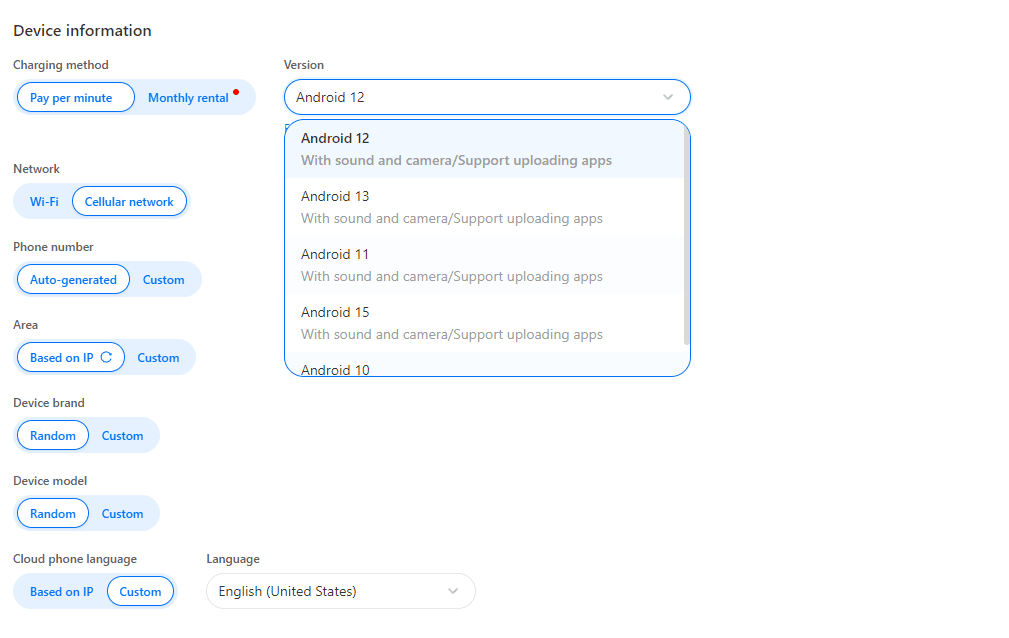Choose Wi-Fi as network type
The width and height of the screenshot is (1009, 638).
44,201
